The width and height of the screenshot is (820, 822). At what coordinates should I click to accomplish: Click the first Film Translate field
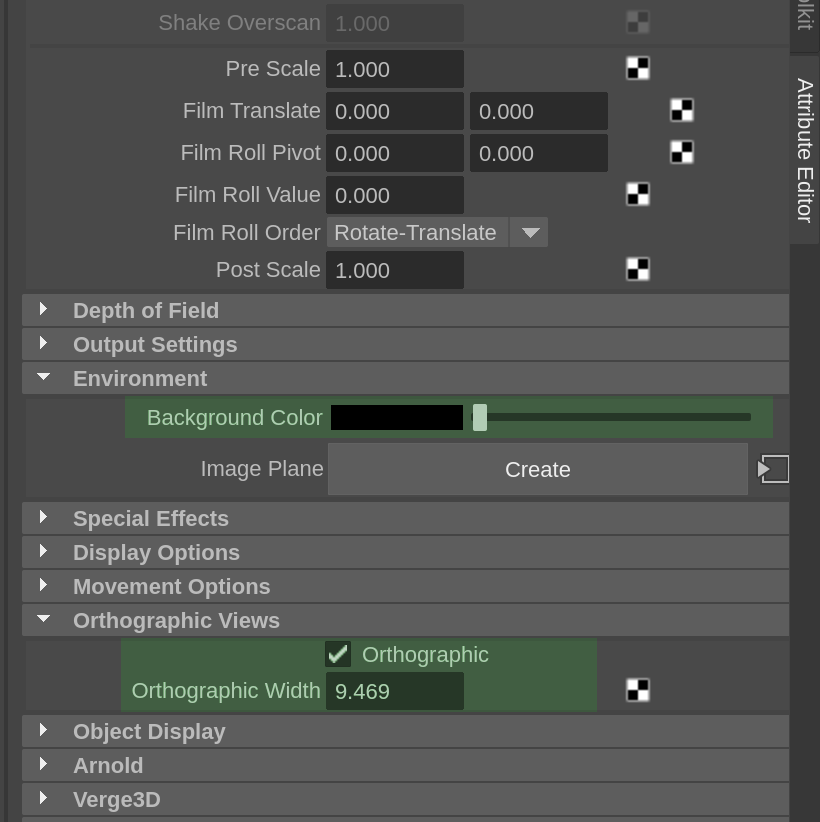[x=395, y=111]
